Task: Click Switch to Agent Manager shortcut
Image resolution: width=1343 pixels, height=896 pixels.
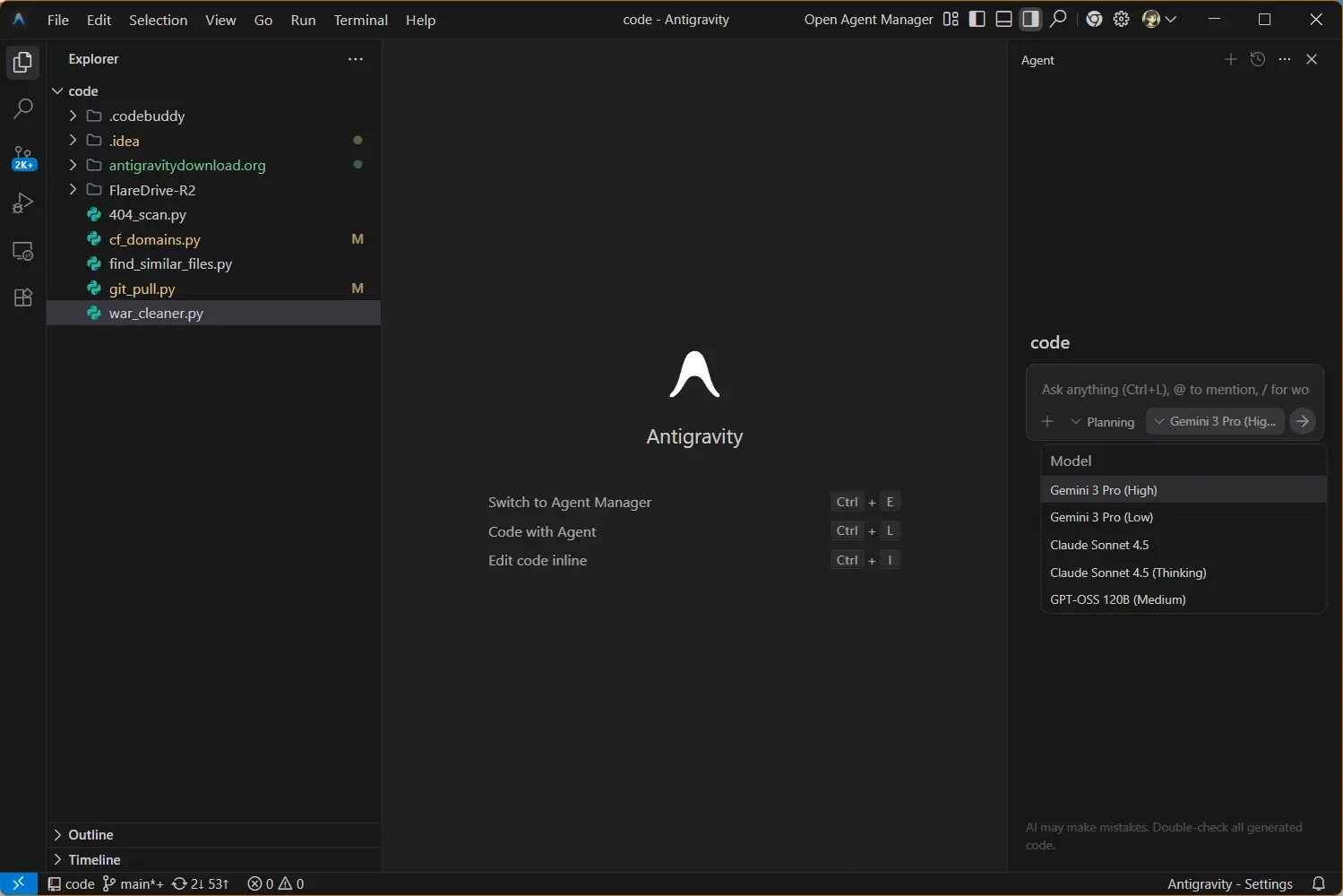Action: (570, 503)
